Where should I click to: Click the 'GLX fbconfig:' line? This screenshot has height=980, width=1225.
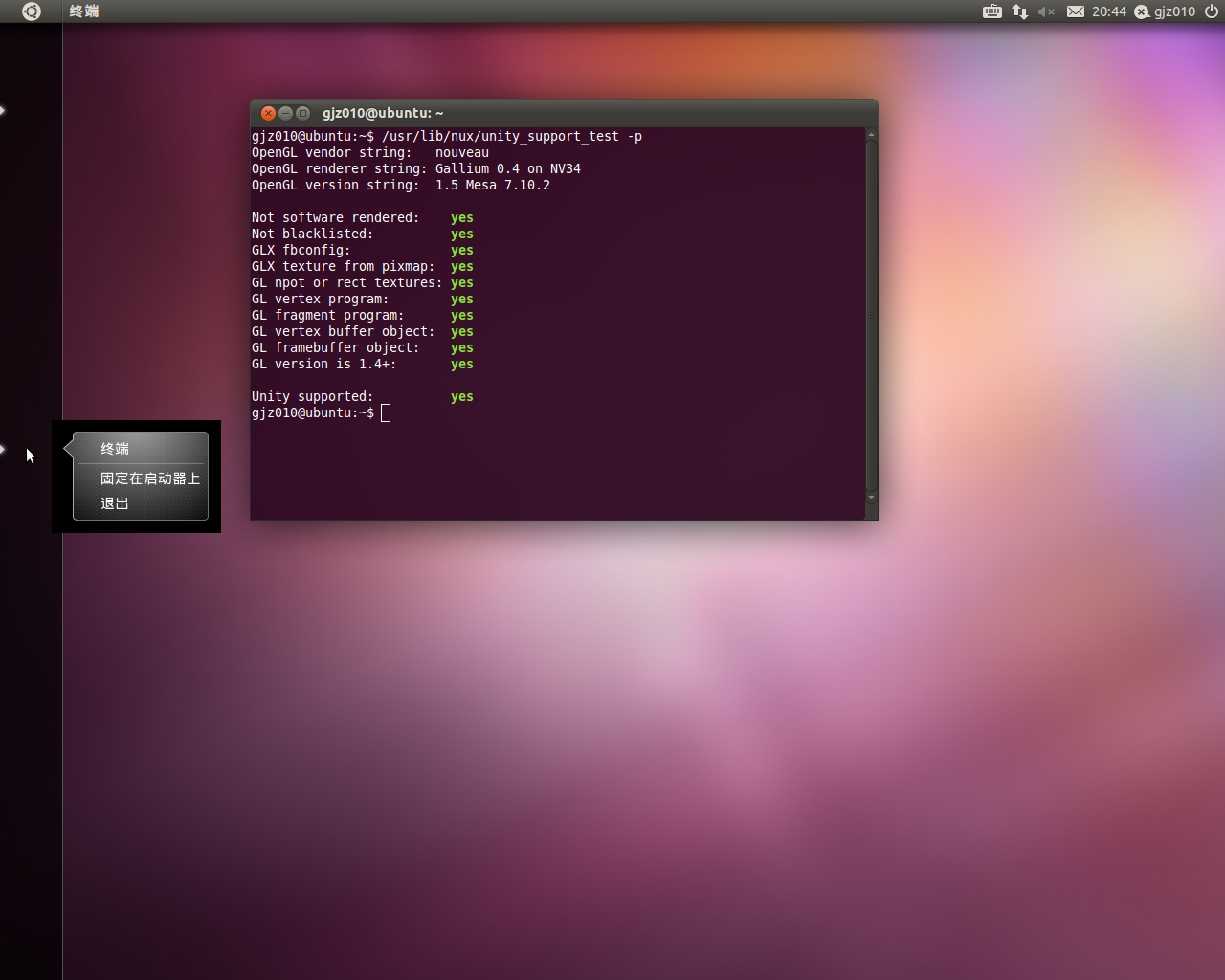(363, 251)
